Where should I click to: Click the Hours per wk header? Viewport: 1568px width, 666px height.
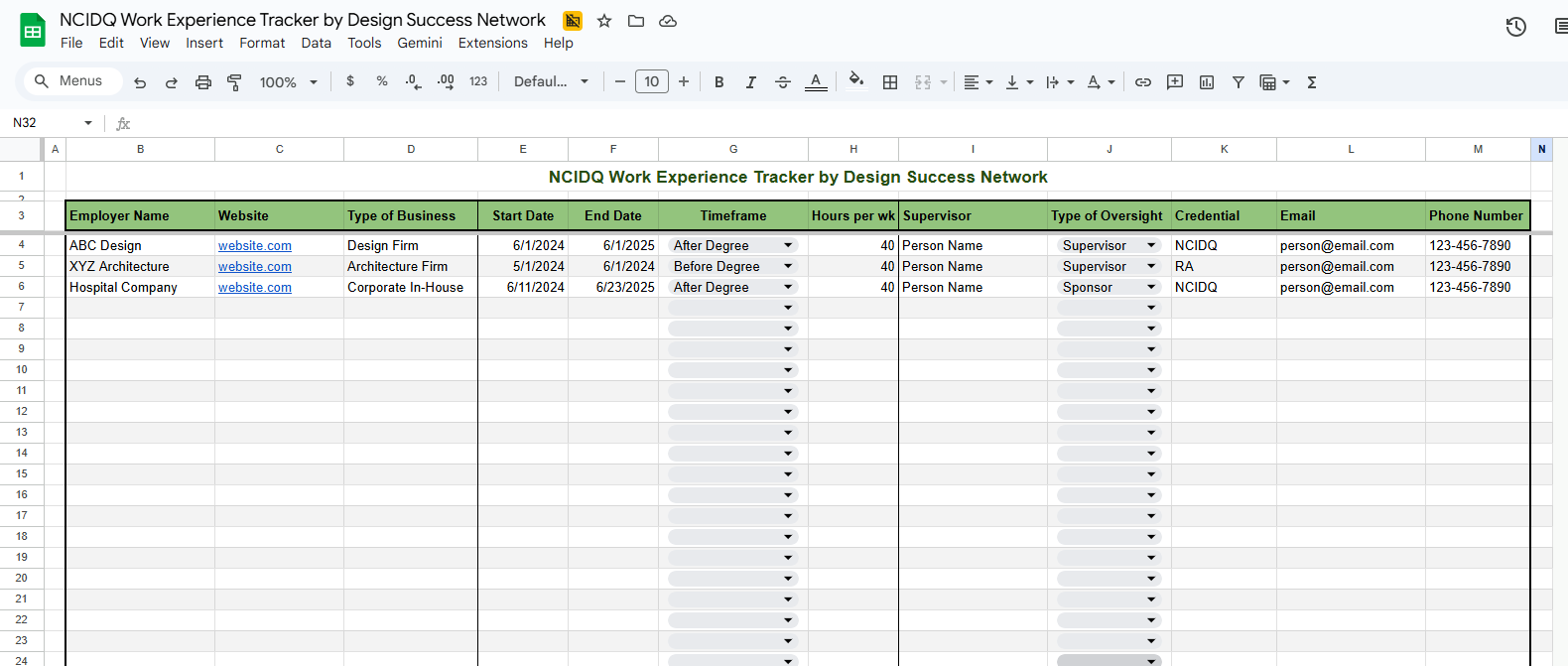click(x=853, y=215)
